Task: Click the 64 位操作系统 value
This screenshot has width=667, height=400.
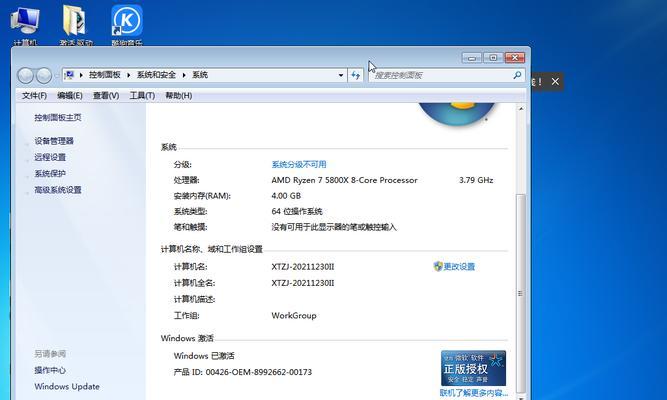Action: [x=297, y=211]
